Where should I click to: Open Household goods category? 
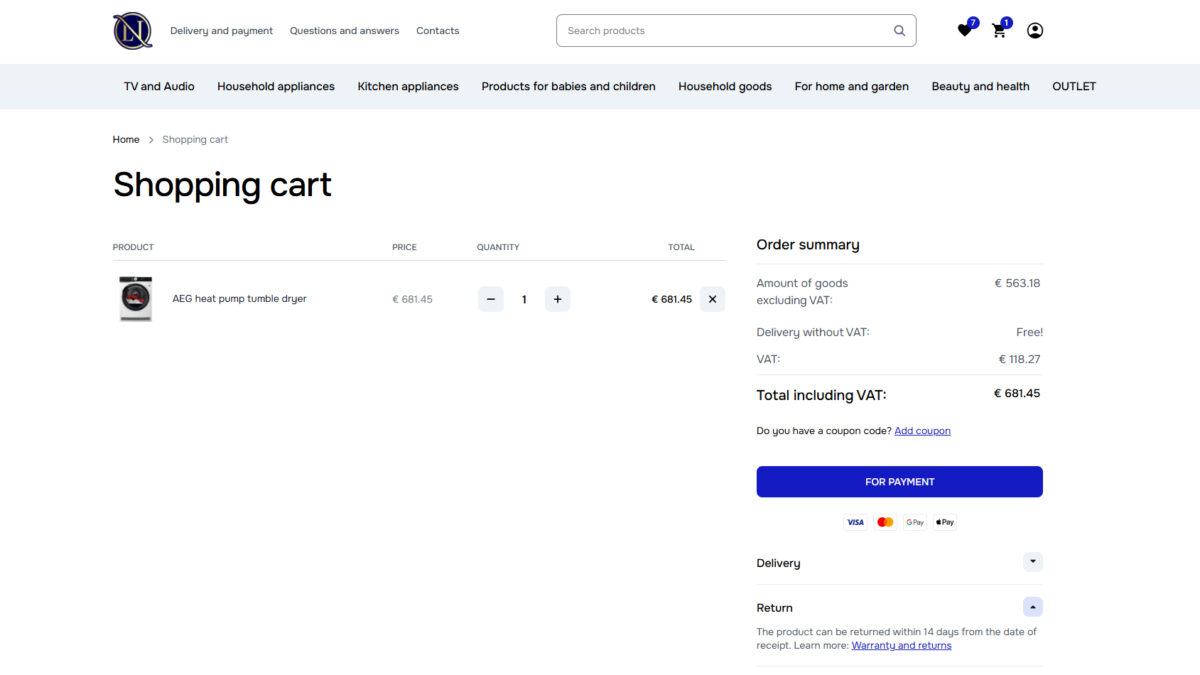point(725,87)
